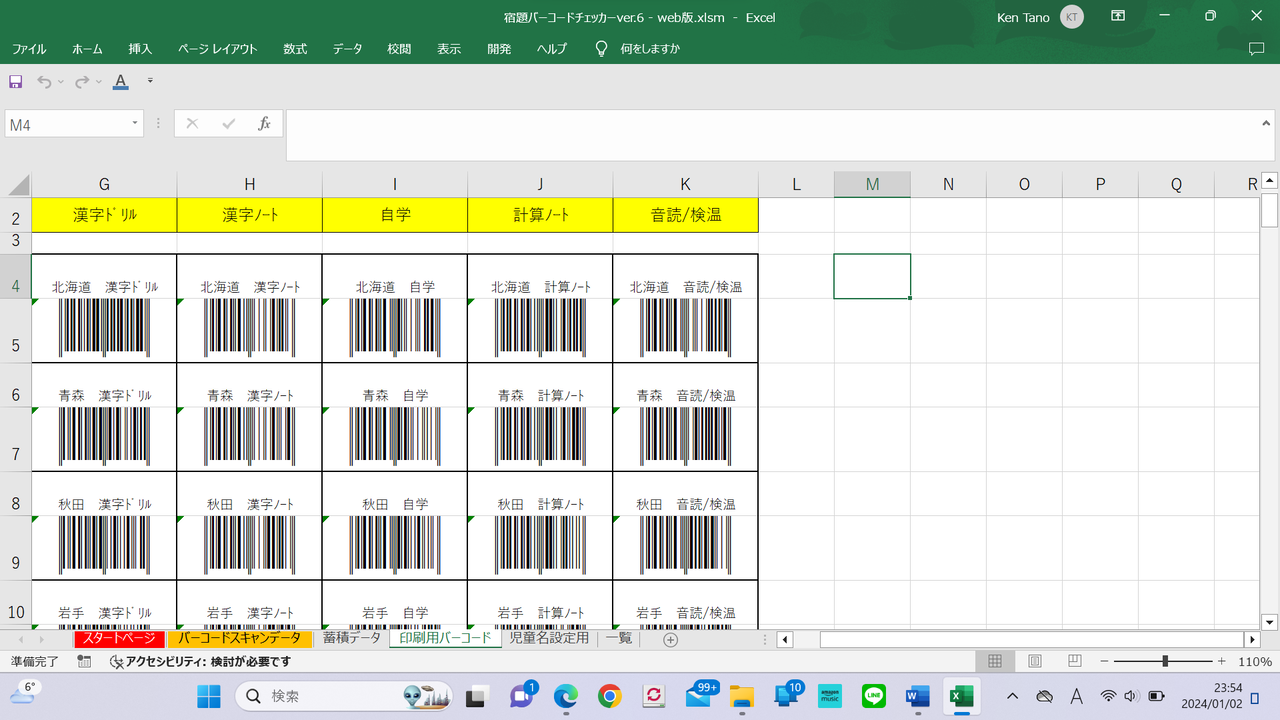This screenshot has height=720, width=1280.
Task: Click the zoom in plus button
Action: point(1221,662)
